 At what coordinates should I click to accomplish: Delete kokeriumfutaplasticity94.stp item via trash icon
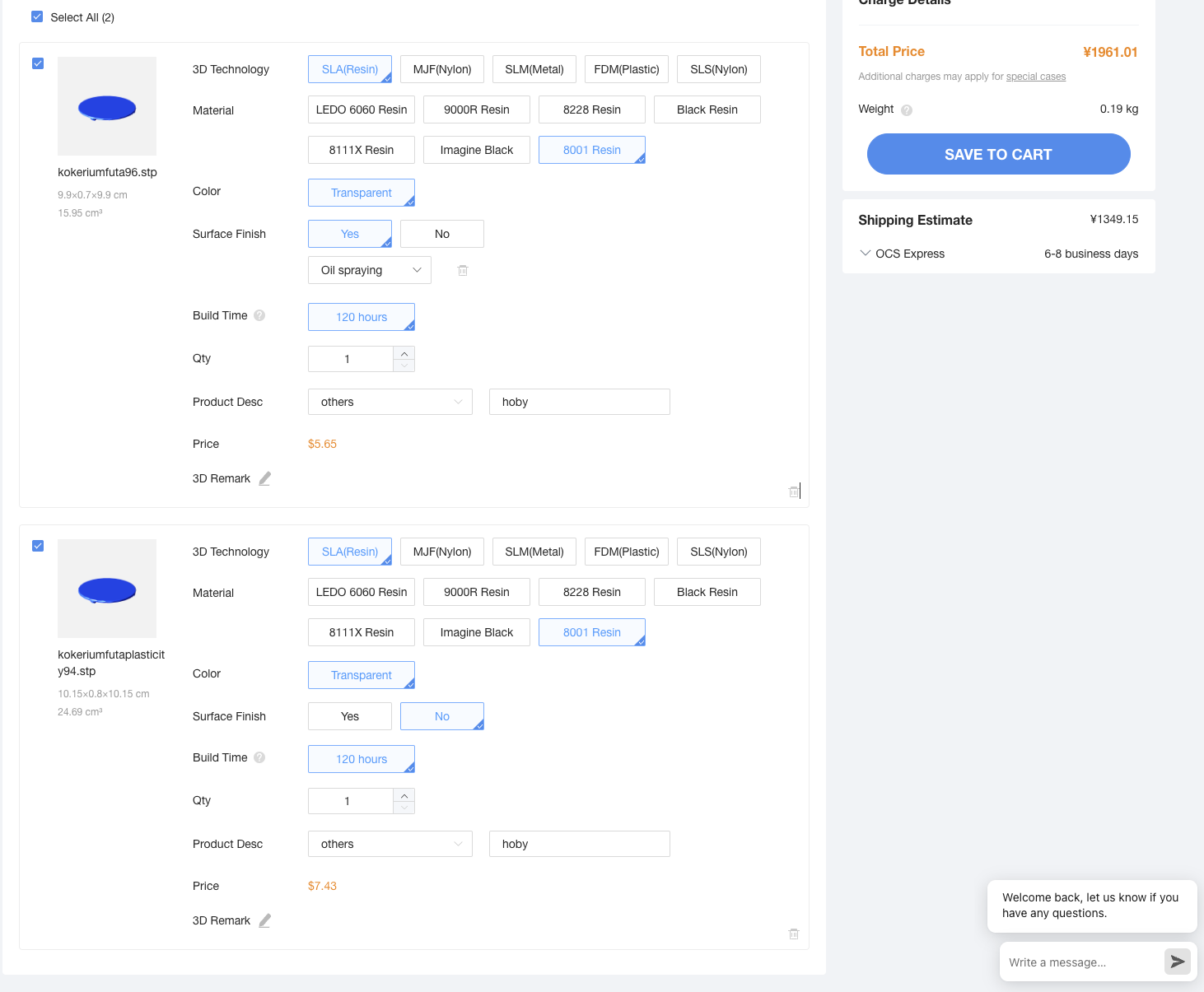pos(794,934)
